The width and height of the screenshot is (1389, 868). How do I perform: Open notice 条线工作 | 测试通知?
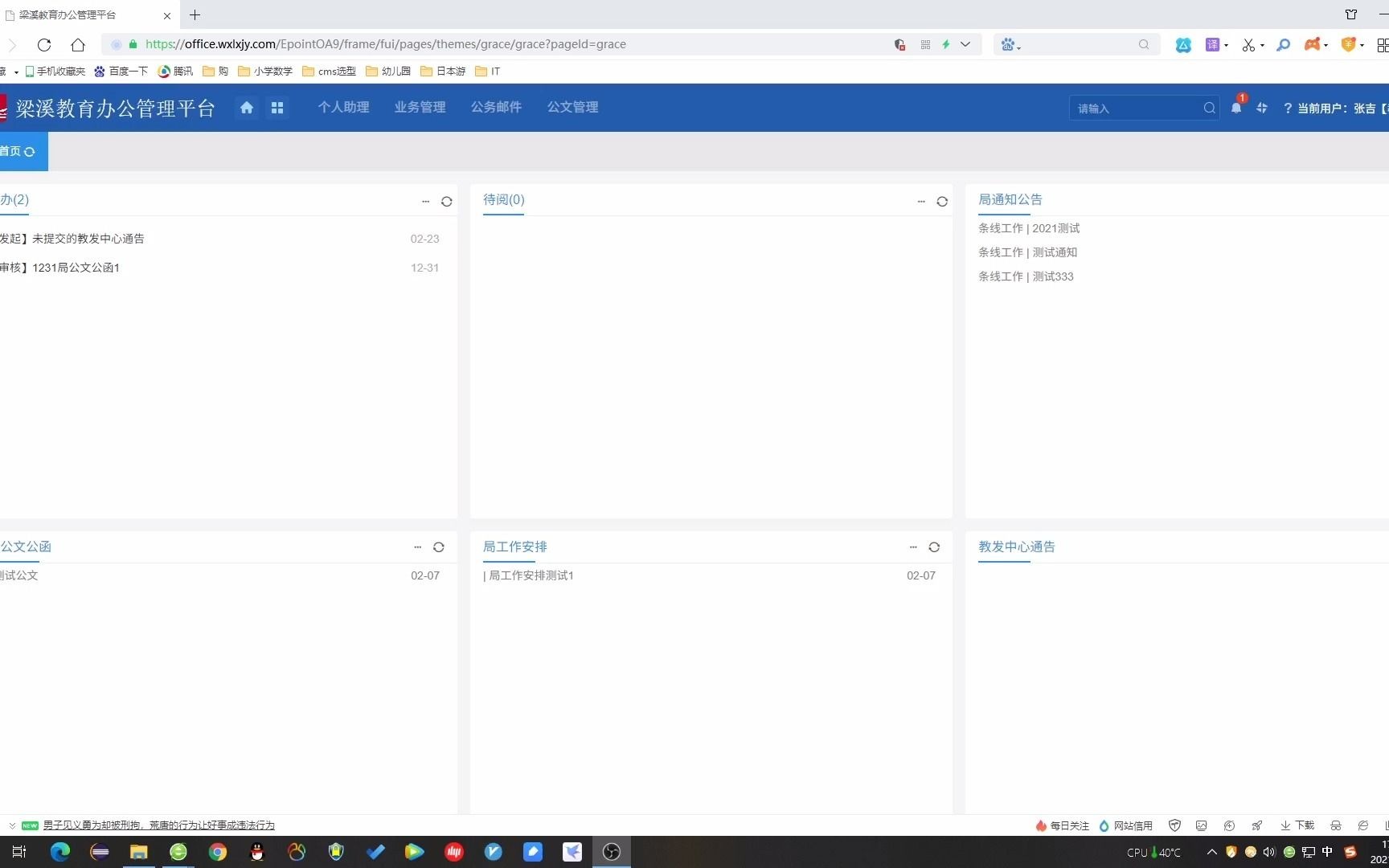coord(1027,252)
